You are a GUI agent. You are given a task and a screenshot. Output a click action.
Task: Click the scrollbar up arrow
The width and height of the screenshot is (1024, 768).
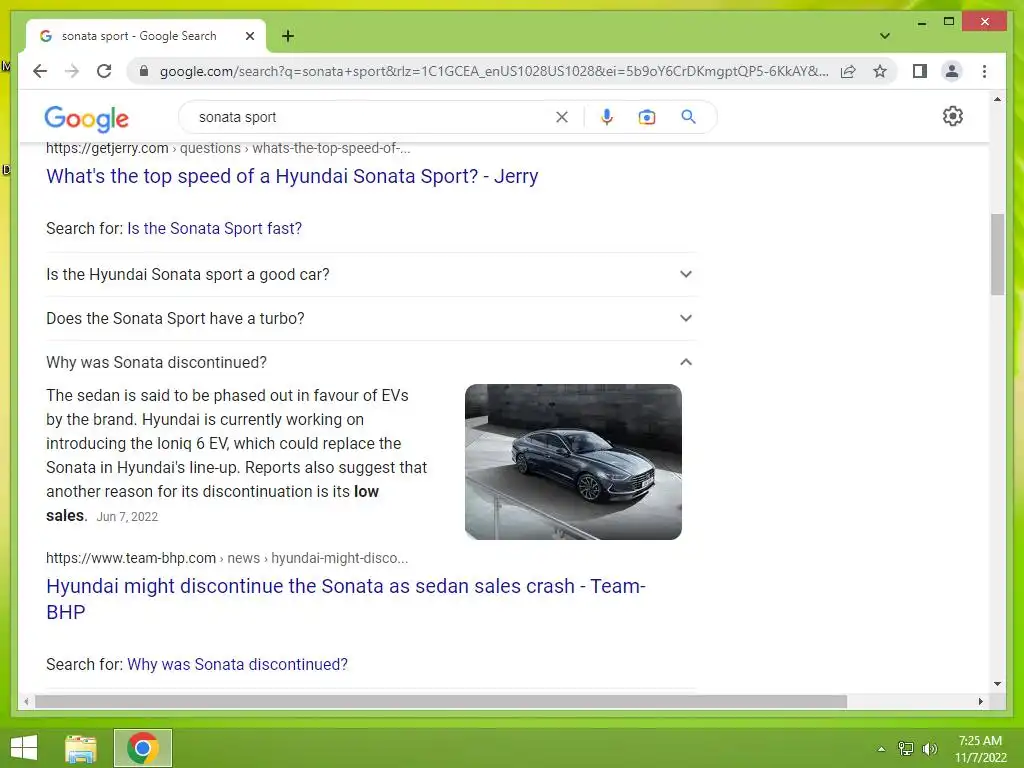click(x=997, y=99)
